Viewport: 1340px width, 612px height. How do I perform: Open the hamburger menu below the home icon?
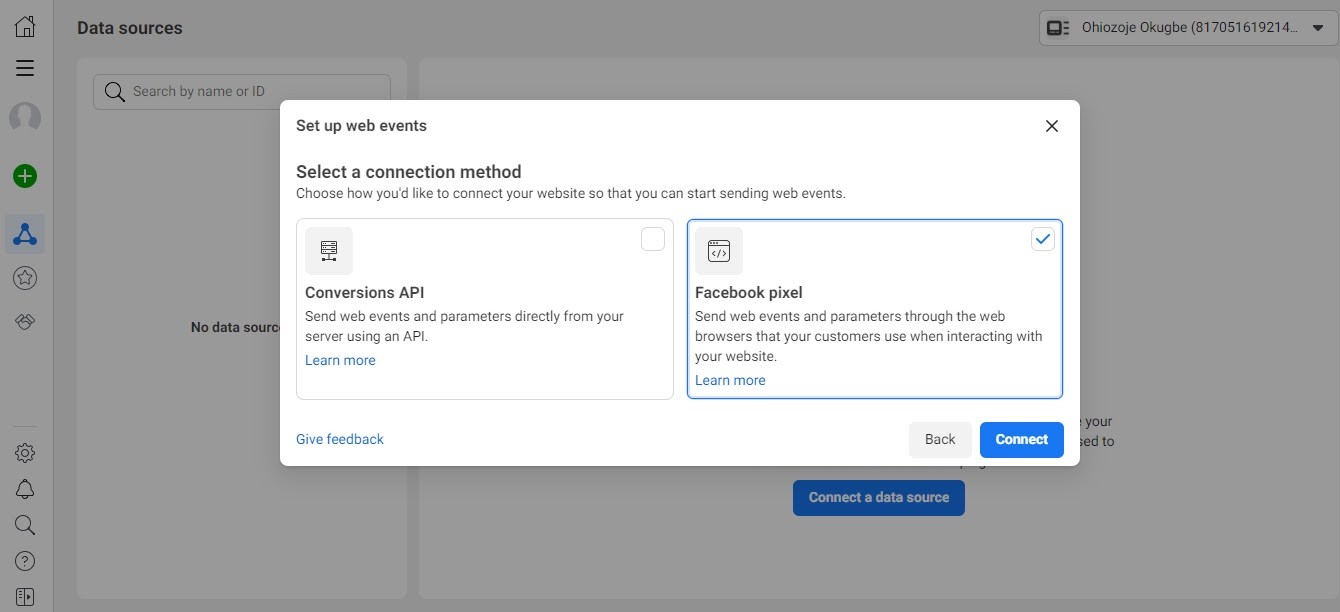click(24, 67)
